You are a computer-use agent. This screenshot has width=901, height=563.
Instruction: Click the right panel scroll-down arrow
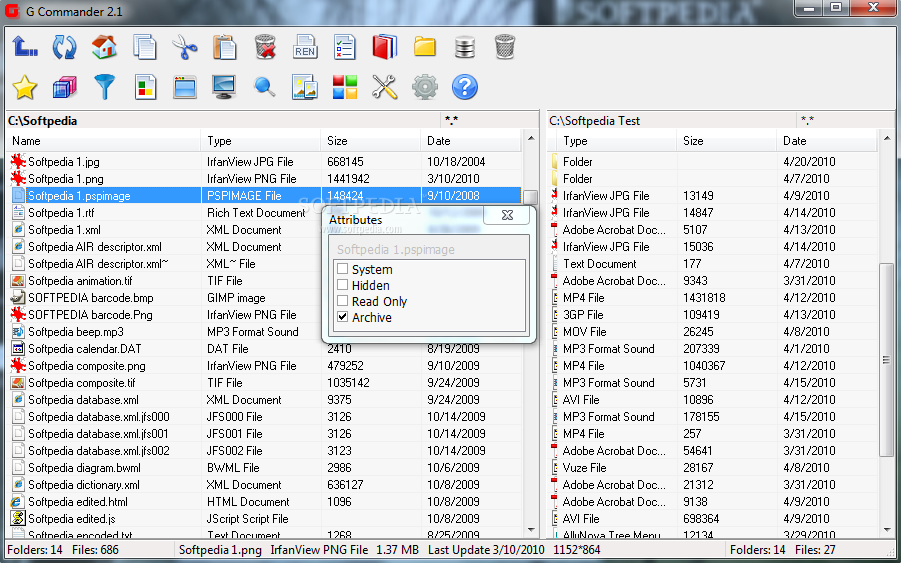pyautogui.click(x=888, y=530)
